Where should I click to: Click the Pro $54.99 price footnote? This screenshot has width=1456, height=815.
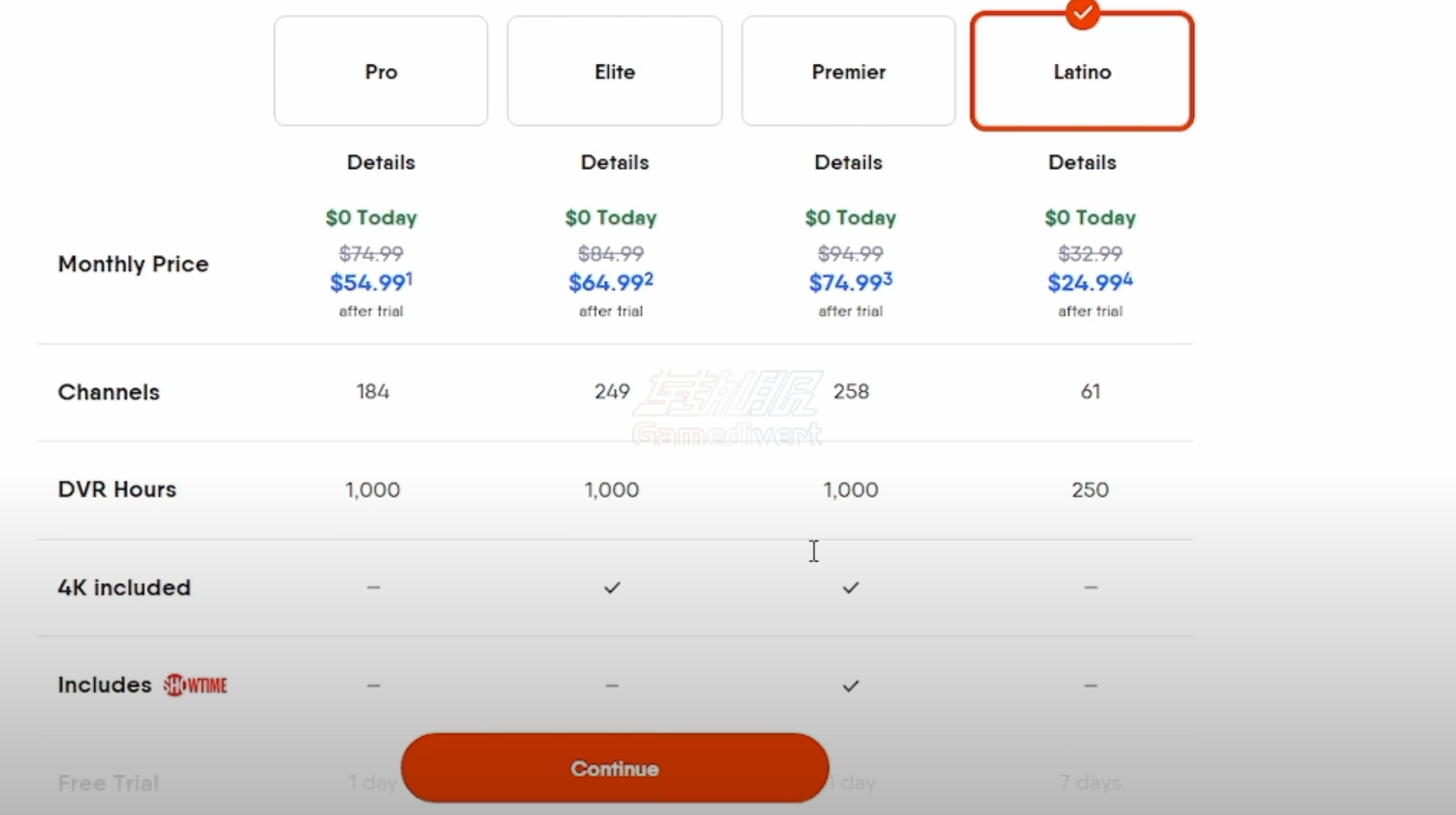409,278
